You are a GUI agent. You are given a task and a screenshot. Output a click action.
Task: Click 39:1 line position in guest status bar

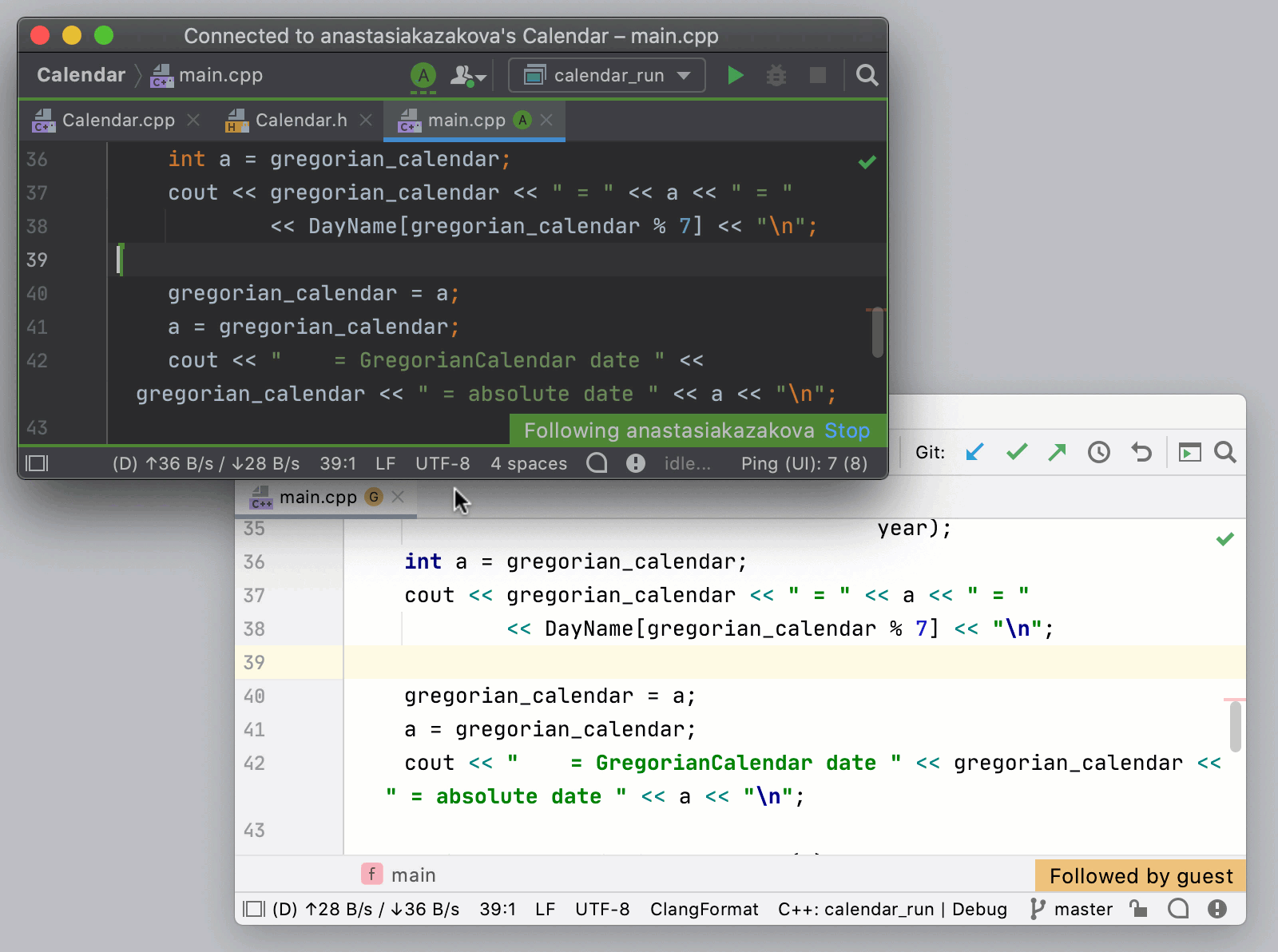338,463
